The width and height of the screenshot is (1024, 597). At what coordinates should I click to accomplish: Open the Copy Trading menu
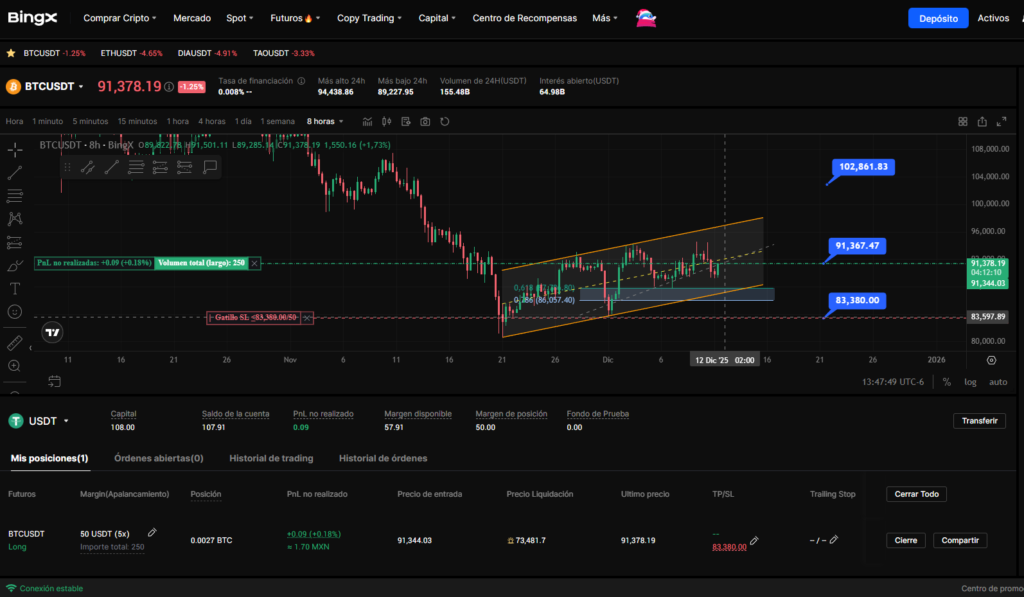370,18
